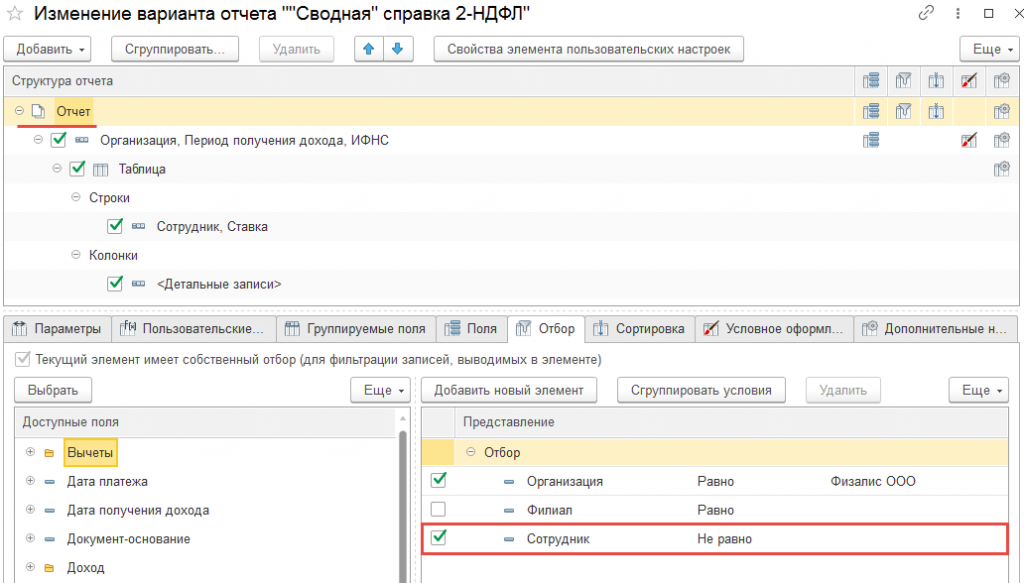This screenshot has height=583, width=1024.
Task: Click the Сгруппировать button
Action: coord(174,49)
